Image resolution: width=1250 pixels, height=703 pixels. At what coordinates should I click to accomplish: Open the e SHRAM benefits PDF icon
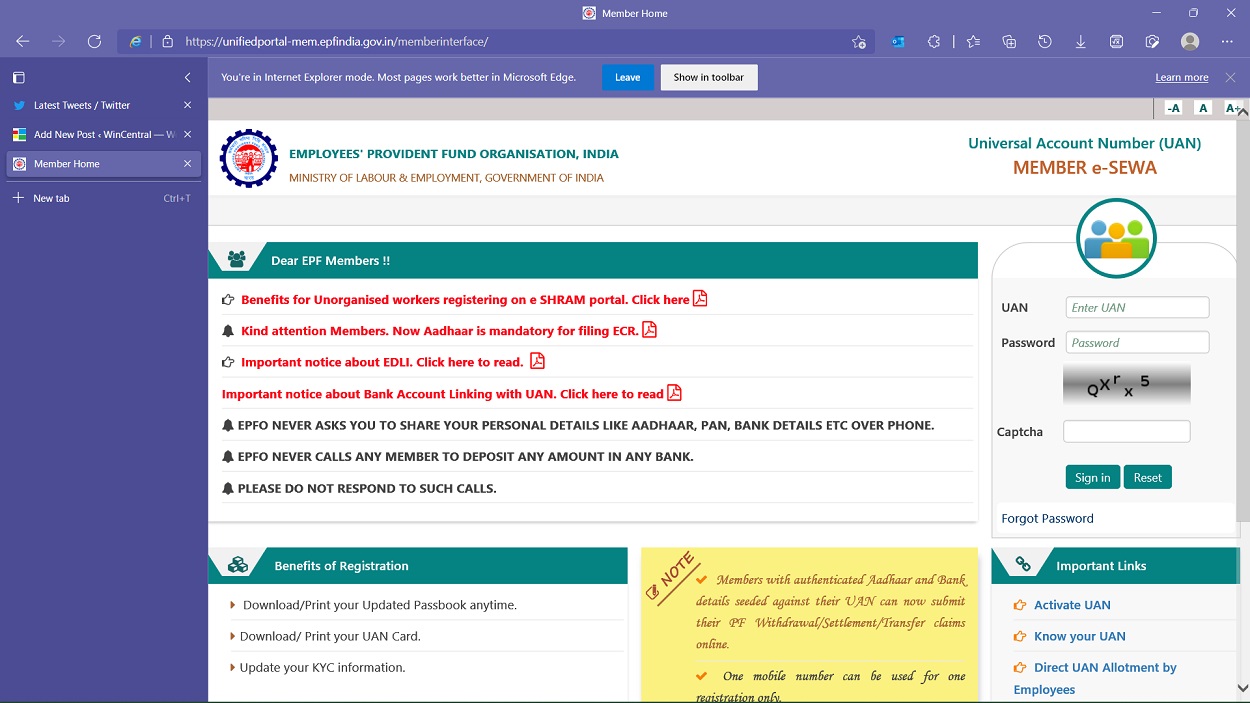tap(700, 299)
